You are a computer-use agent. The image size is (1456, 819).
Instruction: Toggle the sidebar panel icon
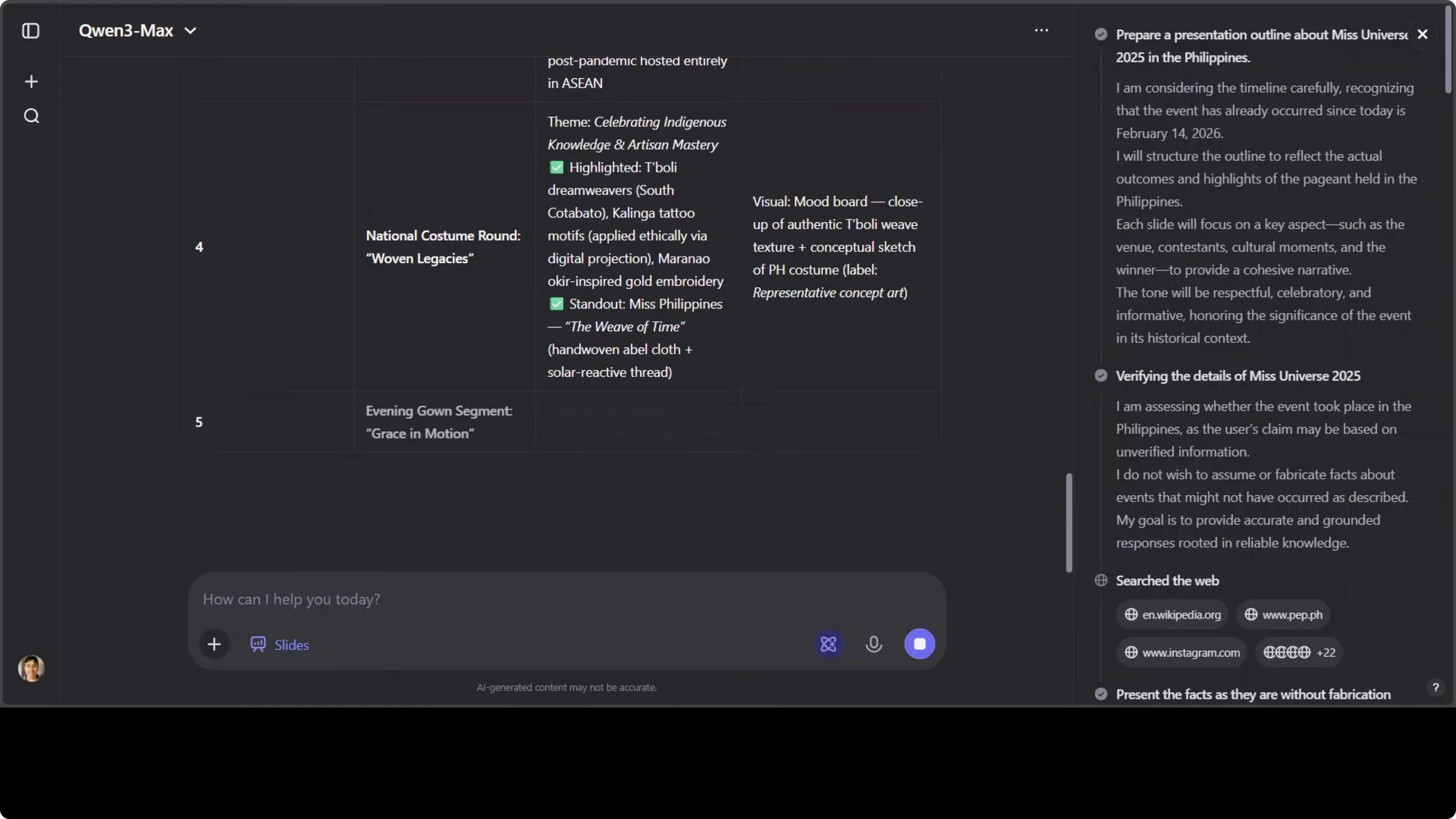click(x=30, y=30)
